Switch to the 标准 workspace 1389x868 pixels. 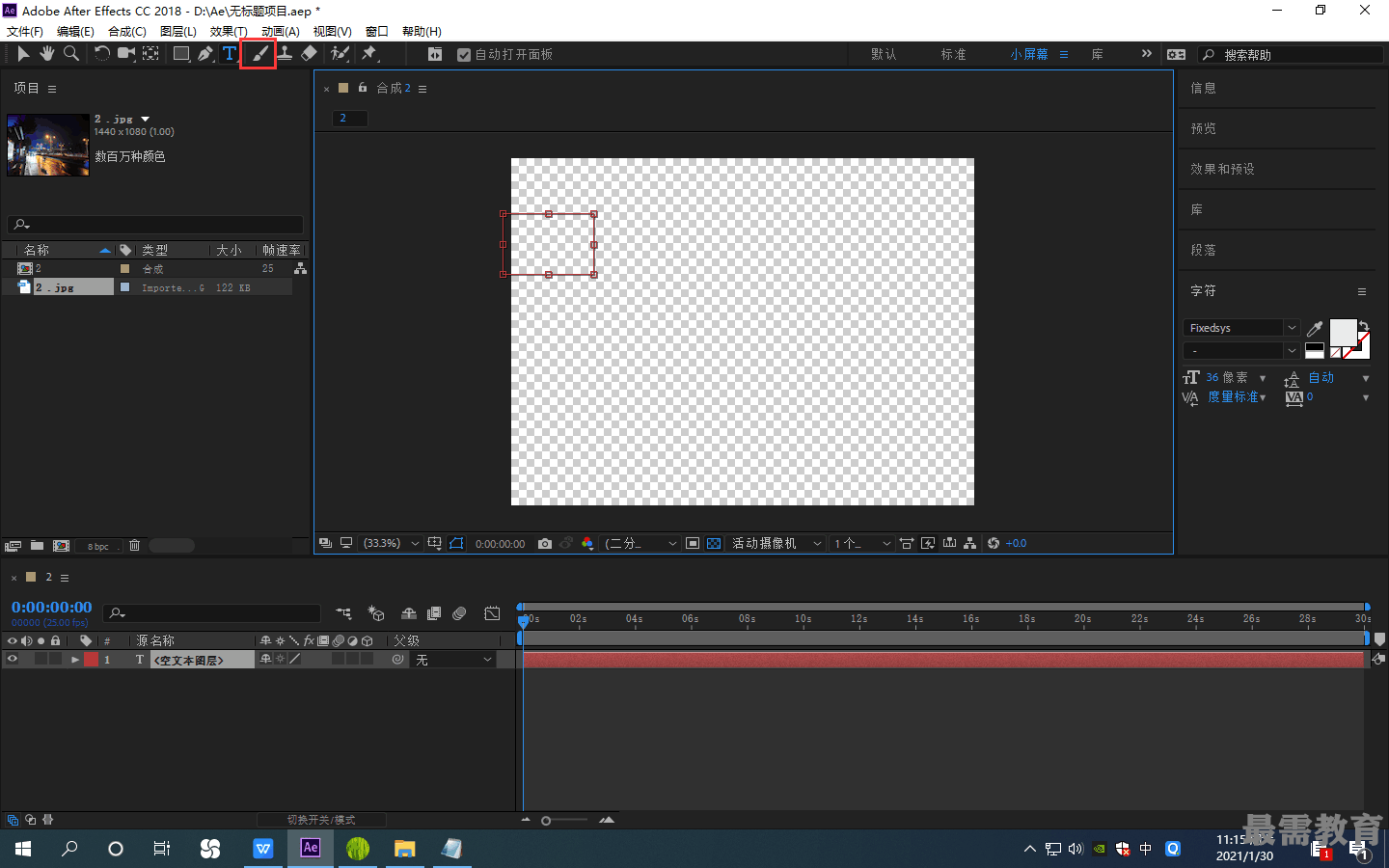pyautogui.click(x=954, y=55)
